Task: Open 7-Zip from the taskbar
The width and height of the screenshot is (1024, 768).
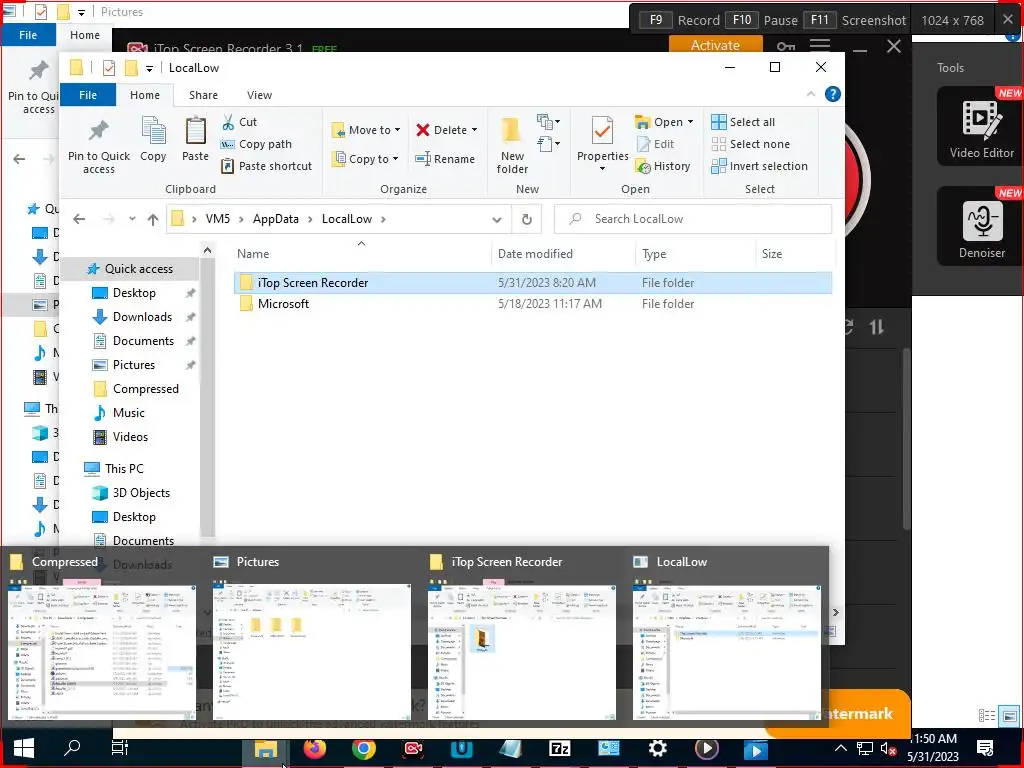Action: pyautogui.click(x=560, y=748)
